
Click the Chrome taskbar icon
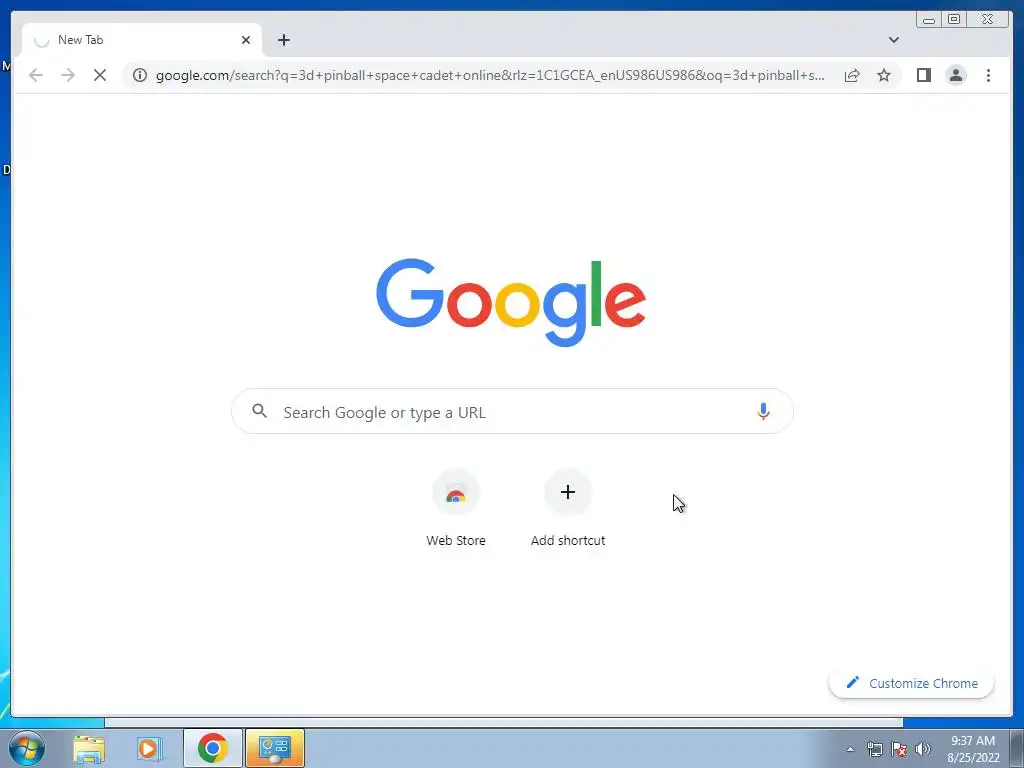tap(213, 748)
